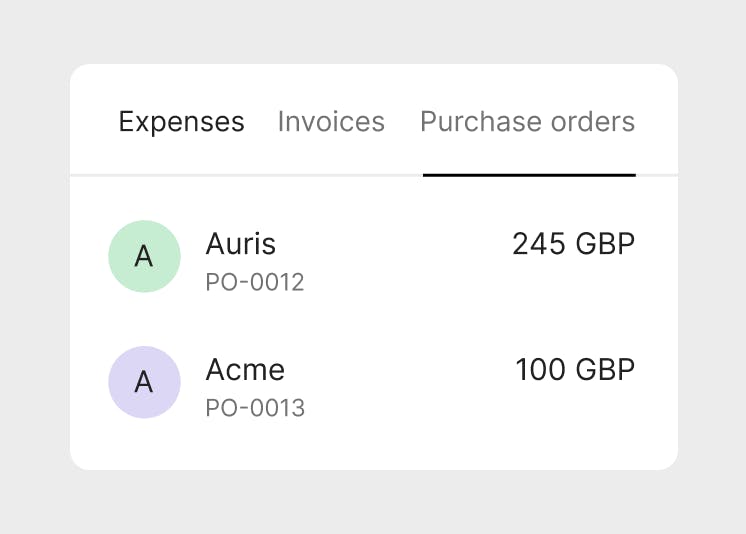Click the purple Acme avatar icon
The width and height of the screenshot is (746, 534).
[x=144, y=382]
